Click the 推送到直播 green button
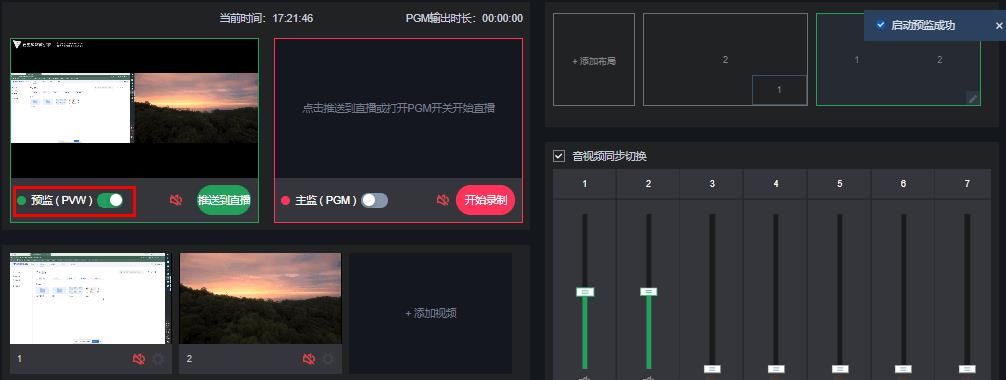This screenshot has height=380, width=1006. (x=224, y=200)
